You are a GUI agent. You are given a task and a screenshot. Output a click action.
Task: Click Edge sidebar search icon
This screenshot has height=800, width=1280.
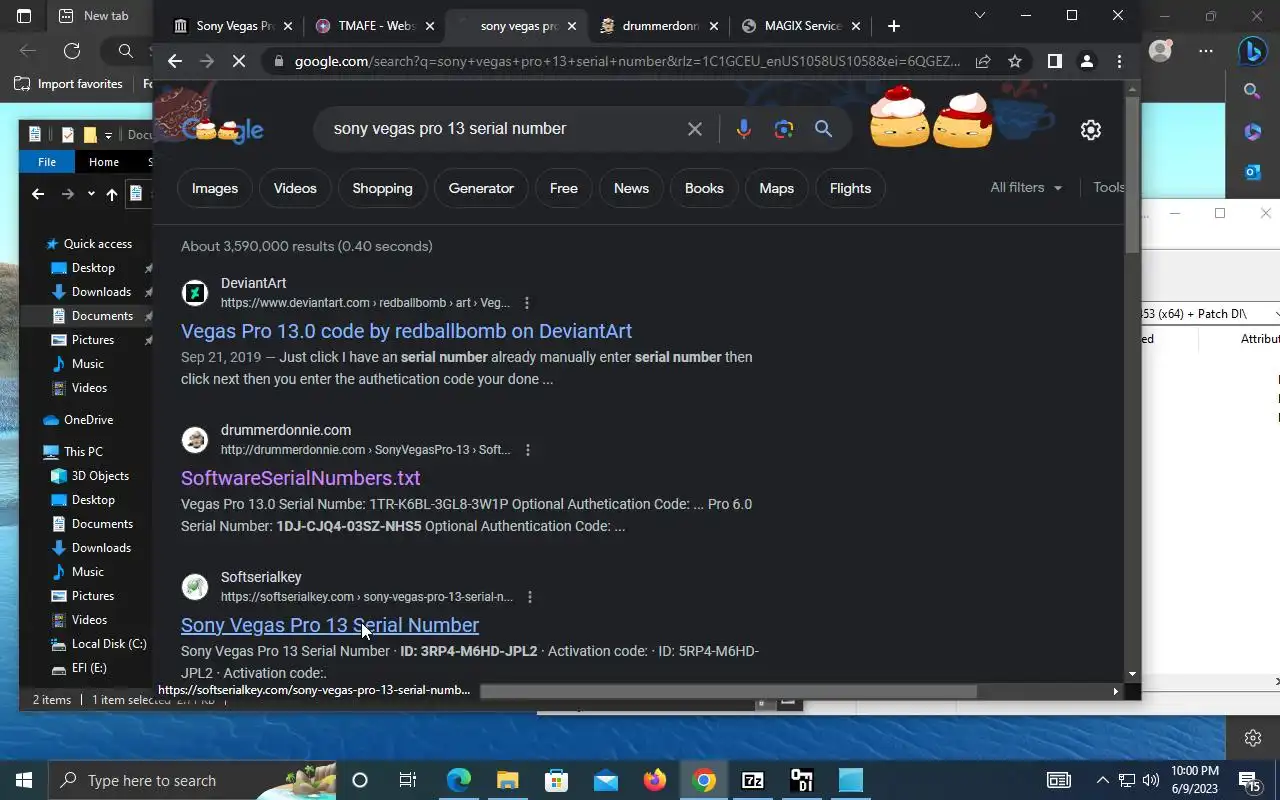click(1253, 91)
